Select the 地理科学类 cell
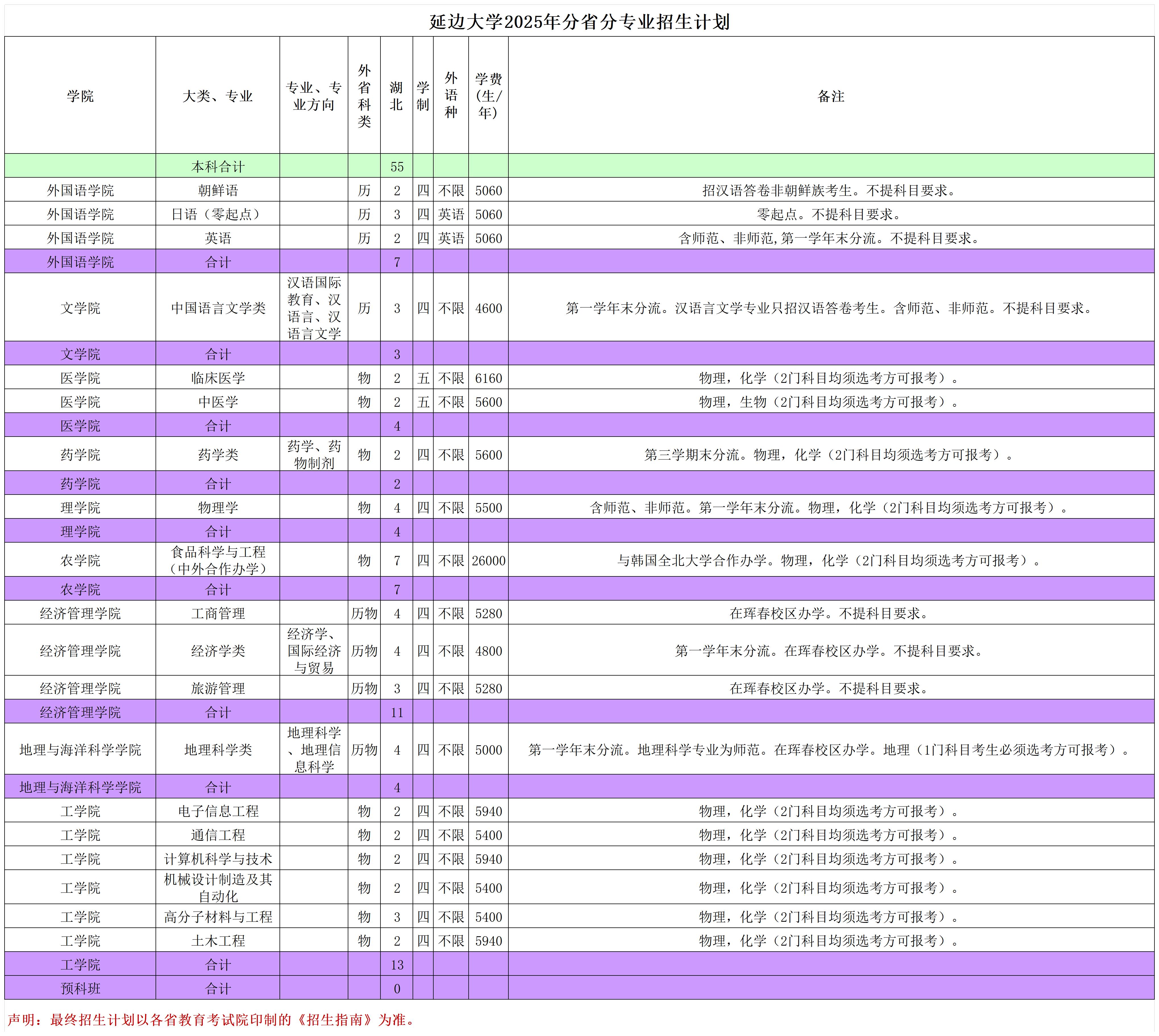 (218, 750)
